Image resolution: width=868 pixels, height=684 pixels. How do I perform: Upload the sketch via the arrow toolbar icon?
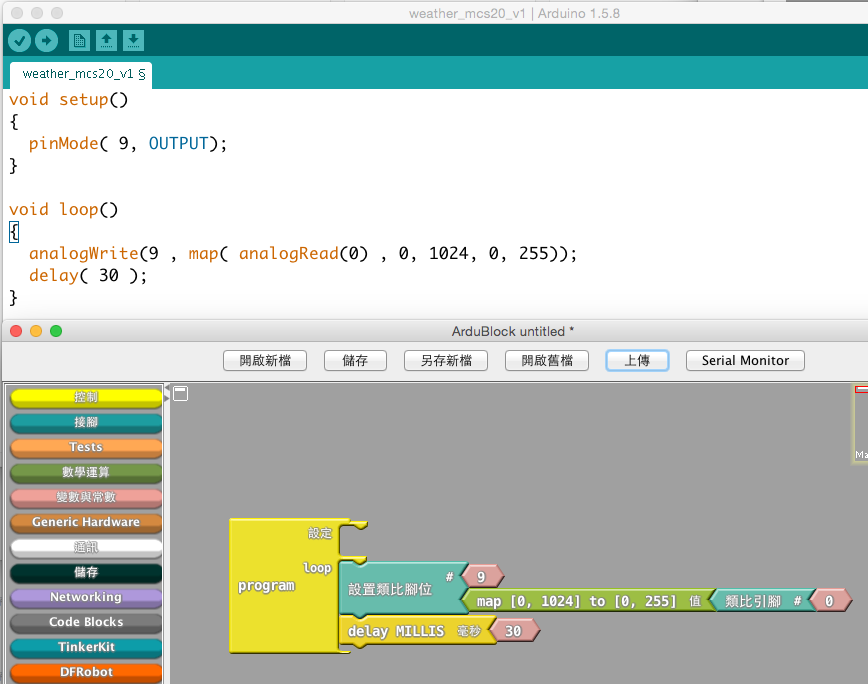[46, 40]
